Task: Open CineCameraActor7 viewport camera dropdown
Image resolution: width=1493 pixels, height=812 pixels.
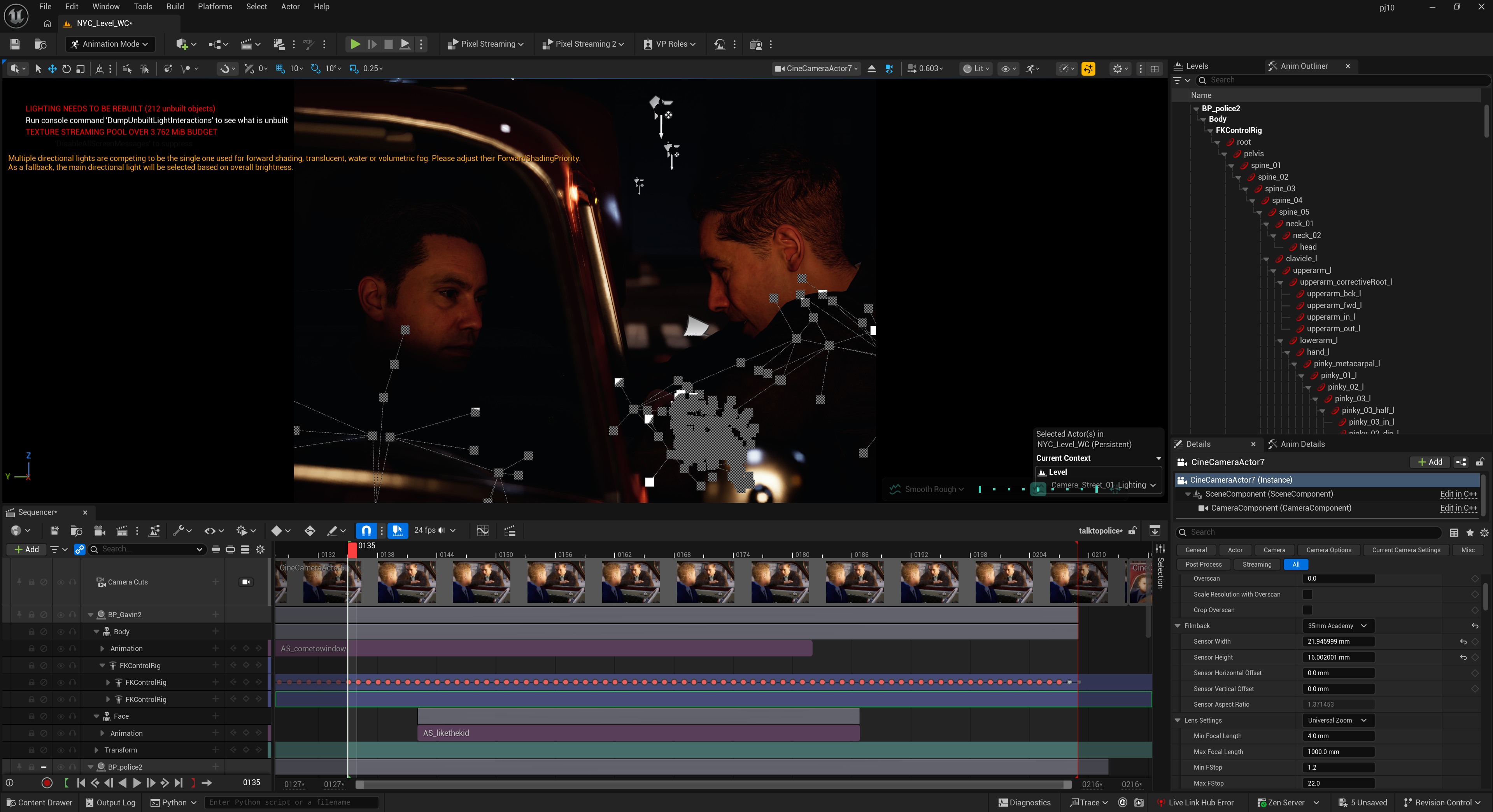Action: click(816, 68)
